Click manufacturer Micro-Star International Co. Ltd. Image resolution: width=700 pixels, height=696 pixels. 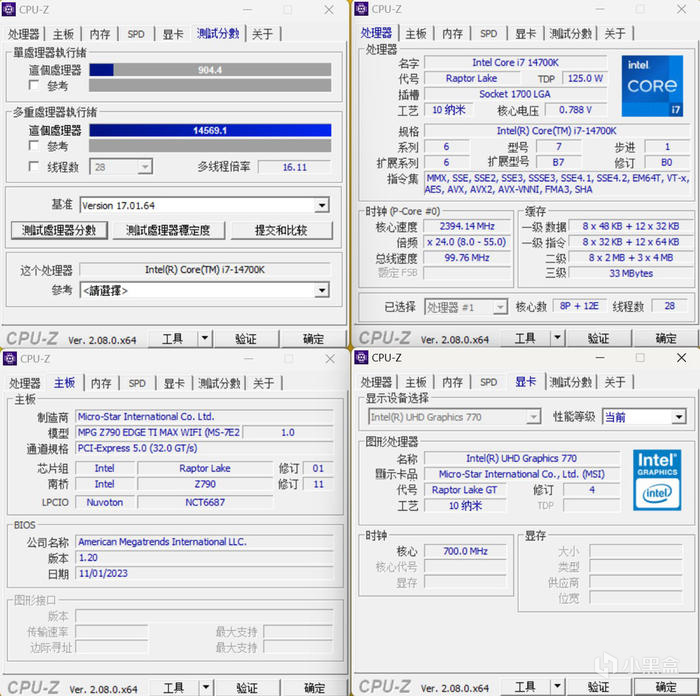pos(204,417)
